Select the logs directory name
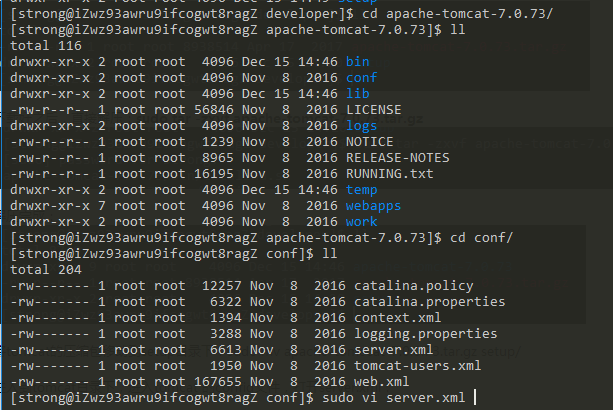This screenshot has height=410, width=613. point(362,126)
